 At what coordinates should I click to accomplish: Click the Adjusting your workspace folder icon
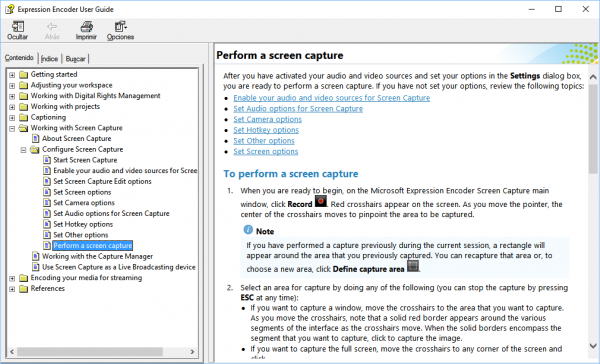(x=24, y=85)
